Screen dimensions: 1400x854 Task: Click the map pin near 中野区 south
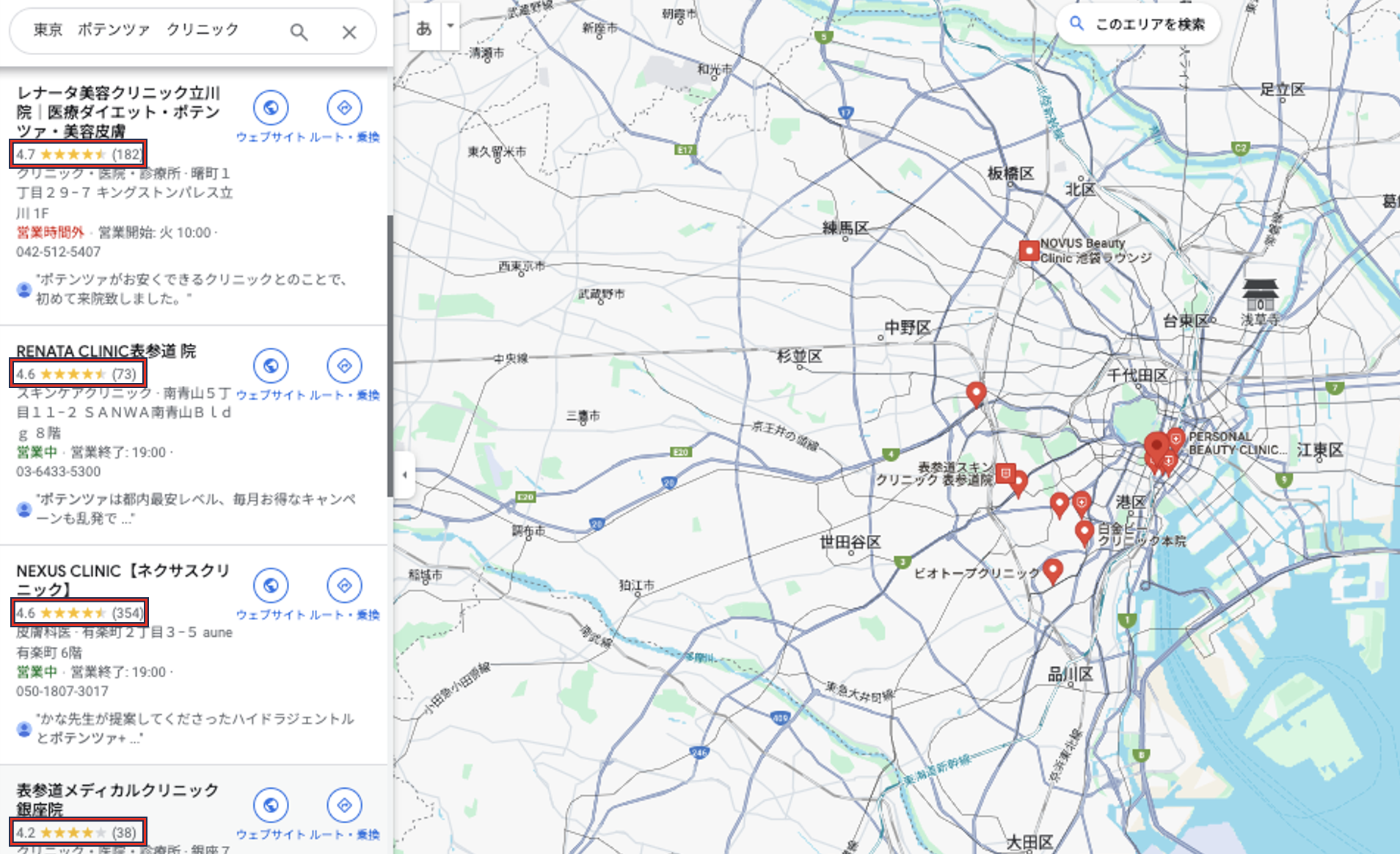[976, 393]
